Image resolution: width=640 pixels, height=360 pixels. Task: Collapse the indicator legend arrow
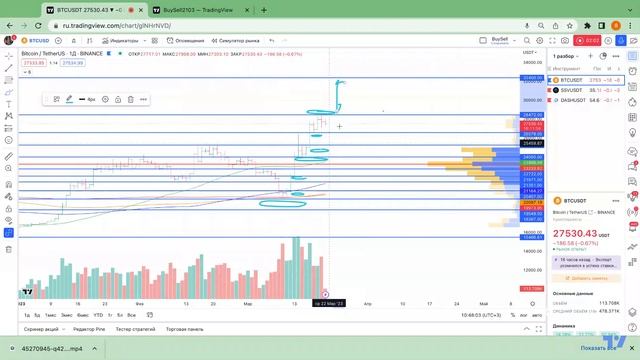pyautogui.click(x=27, y=72)
